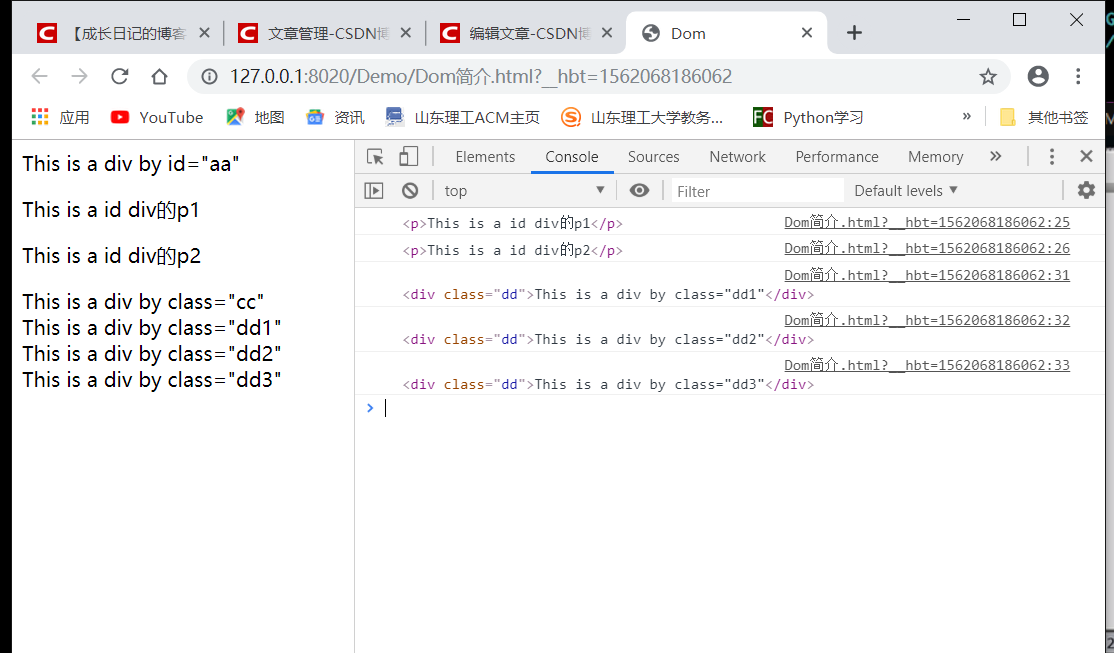Open the top frame context dropdown
This screenshot has width=1114, height=653.
click(525, 190)
